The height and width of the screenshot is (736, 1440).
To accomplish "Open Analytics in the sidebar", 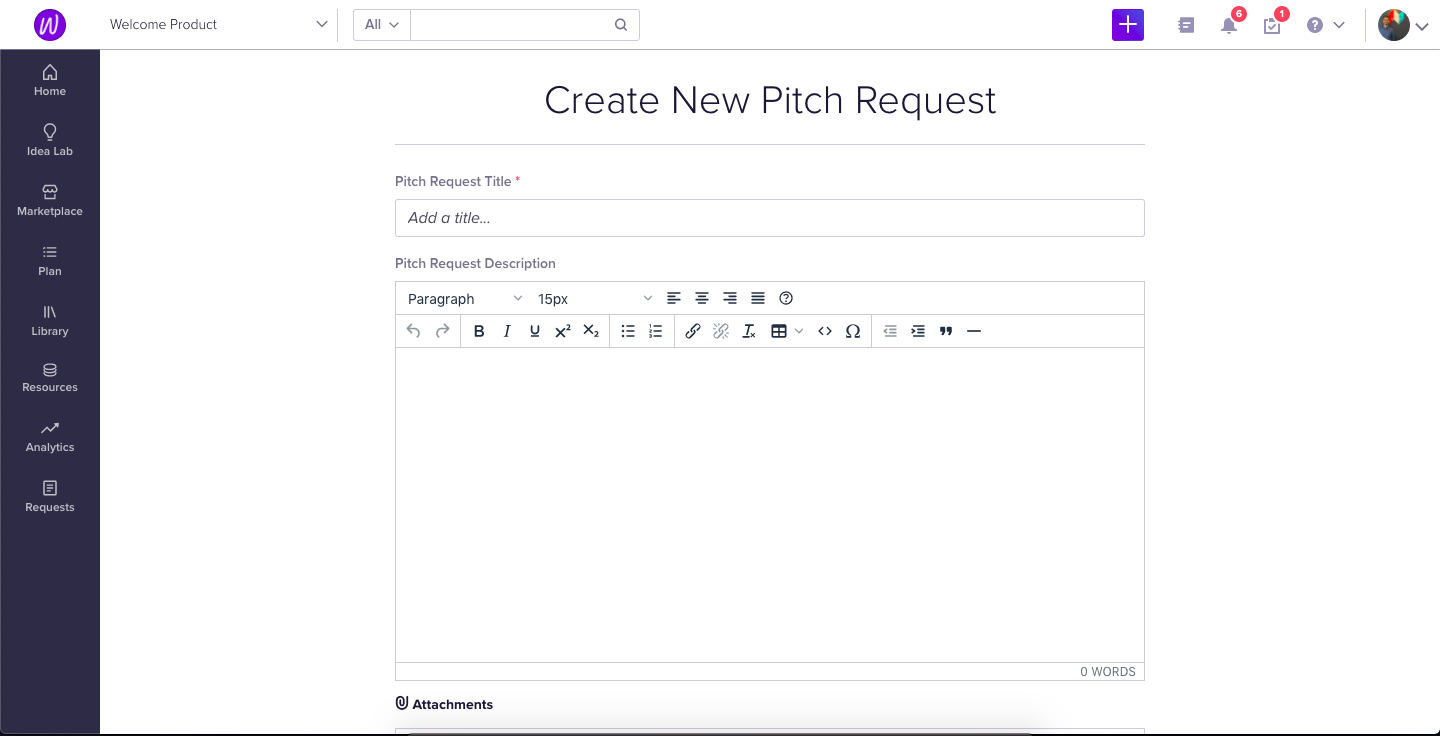I will [x=50, y=437].
